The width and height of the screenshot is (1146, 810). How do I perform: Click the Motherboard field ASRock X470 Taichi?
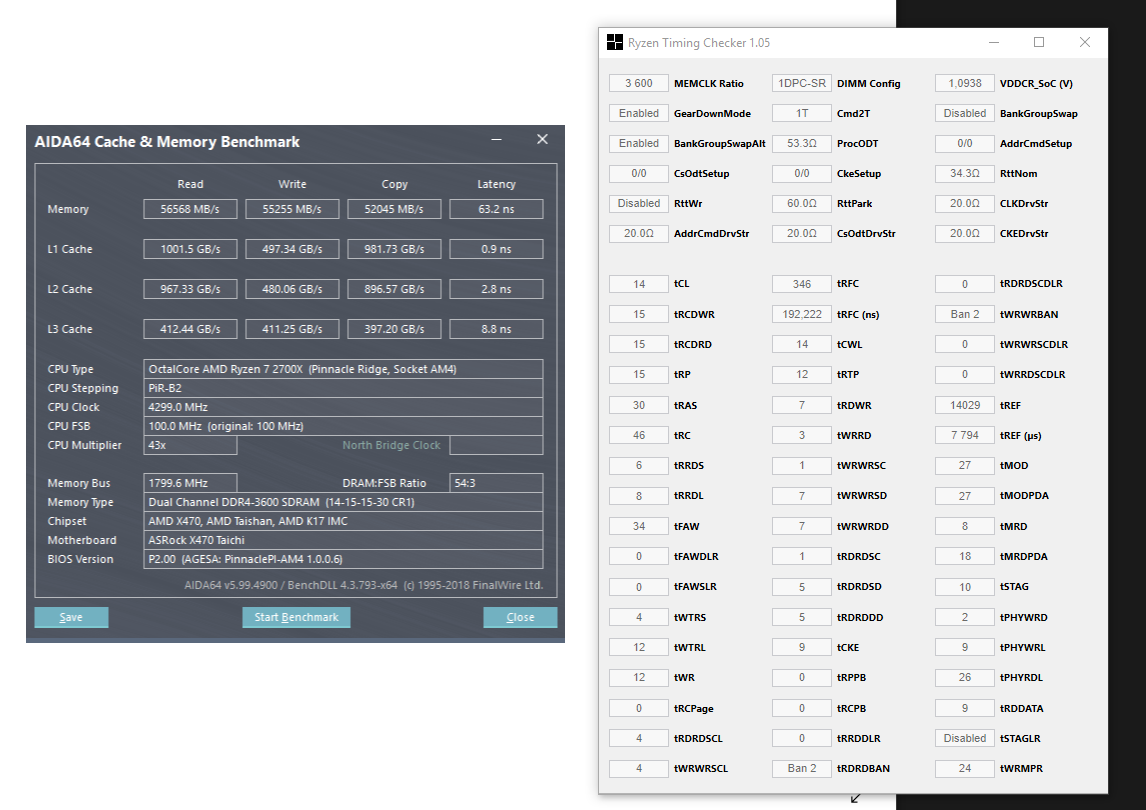click(x=344, y=540)
